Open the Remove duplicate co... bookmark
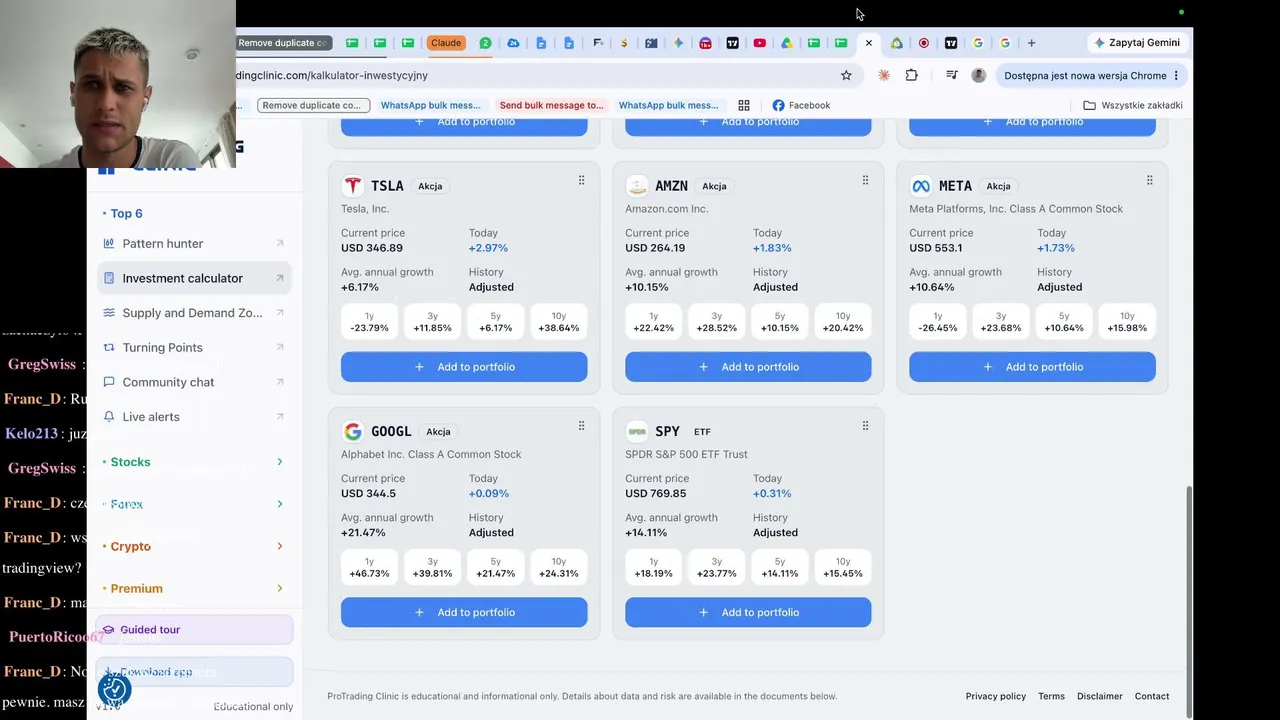 313,105
